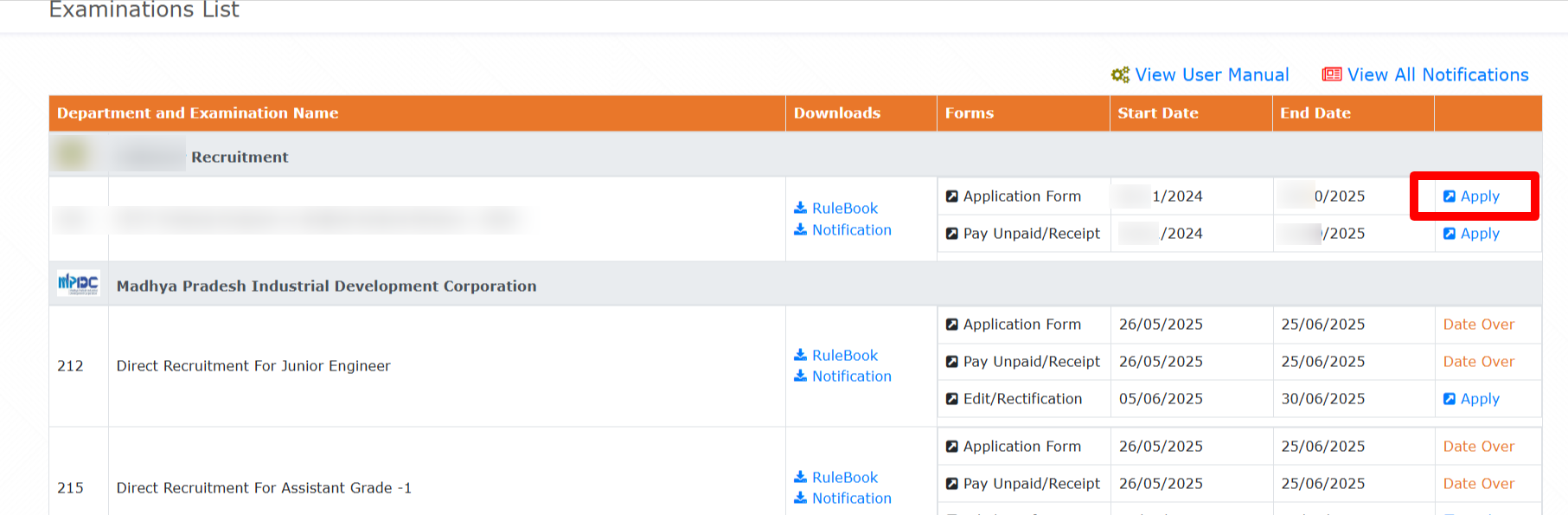Download RuleBook for the first Recruitment exam
The height and width of the screenshot is (515, 1568).
click(844, 209)
